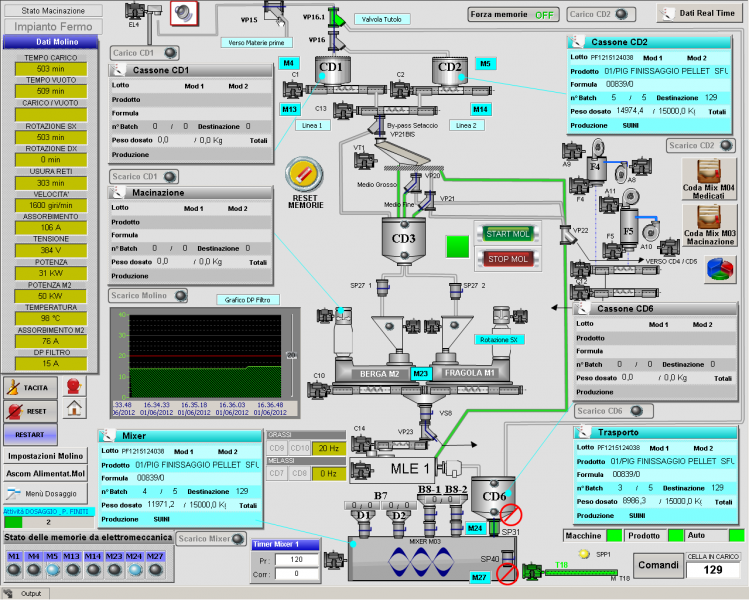Viewport: 749px width, 600px height.
Task: Click the CD6 silo icon
Action: coord(493,497)
